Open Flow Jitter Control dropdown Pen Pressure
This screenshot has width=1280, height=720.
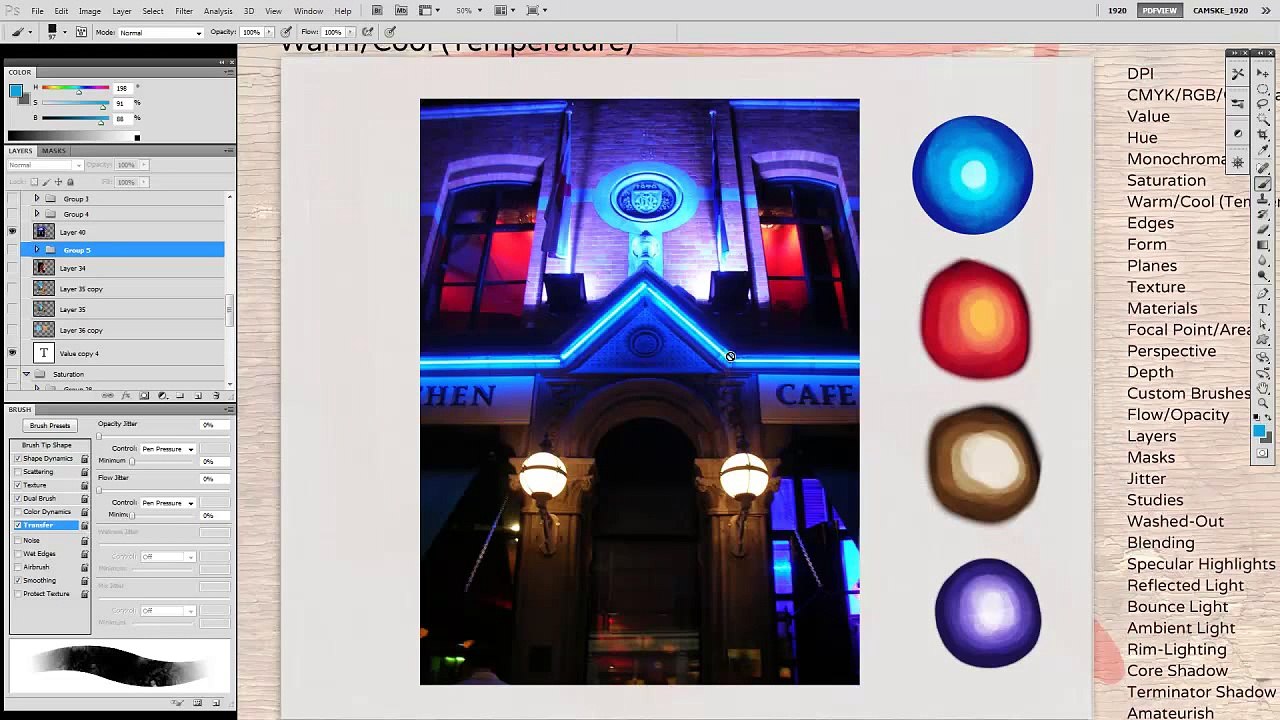pos(167,503)
